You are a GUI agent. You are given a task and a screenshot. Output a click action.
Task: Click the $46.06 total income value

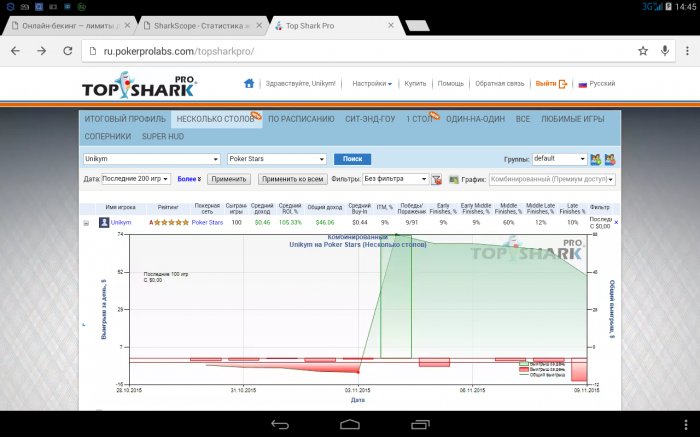click(325, 222)
